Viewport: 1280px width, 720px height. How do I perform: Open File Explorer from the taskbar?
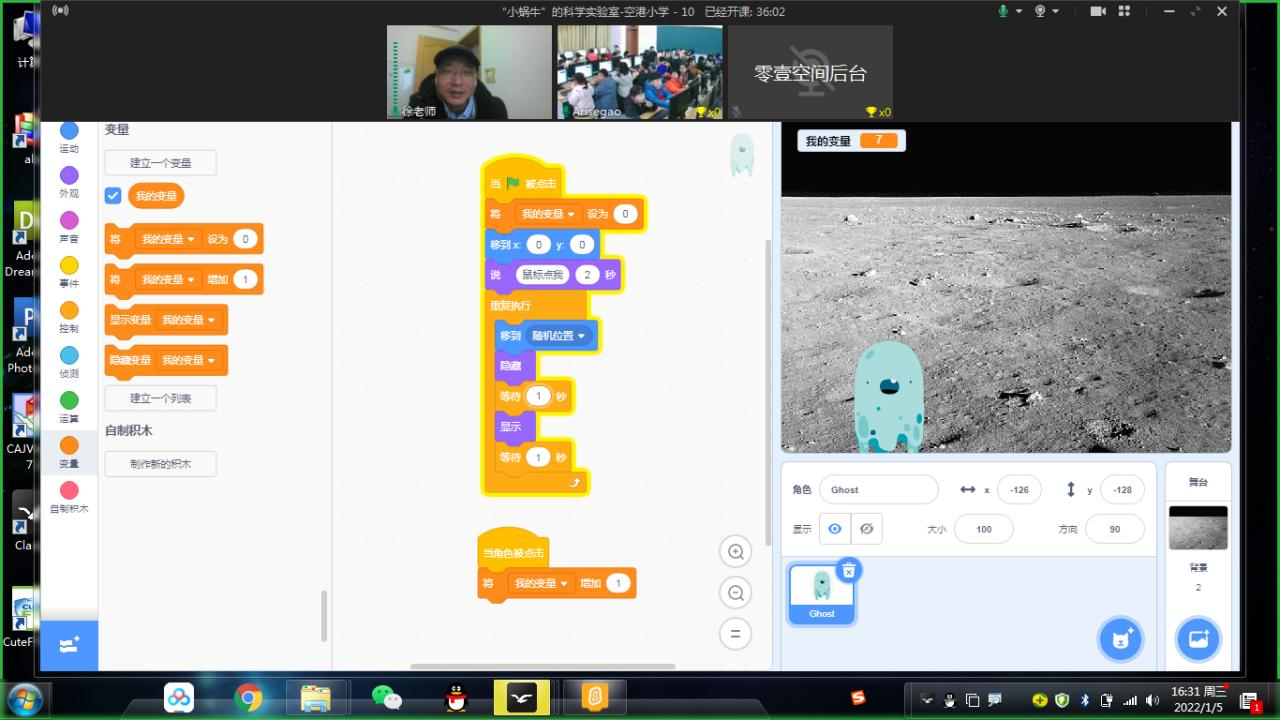point(316,697)
